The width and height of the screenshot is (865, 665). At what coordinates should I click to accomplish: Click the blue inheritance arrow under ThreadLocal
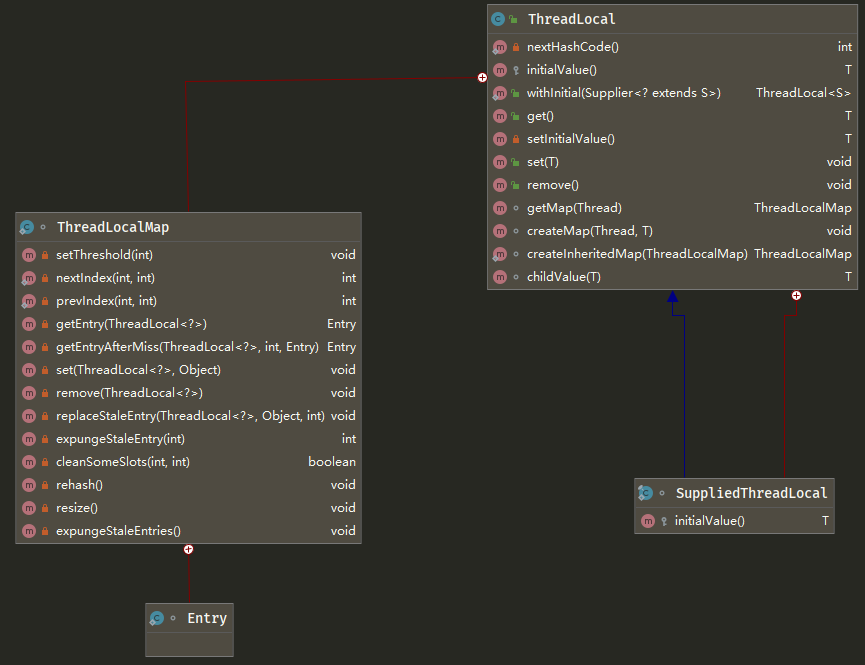[672, 297]
